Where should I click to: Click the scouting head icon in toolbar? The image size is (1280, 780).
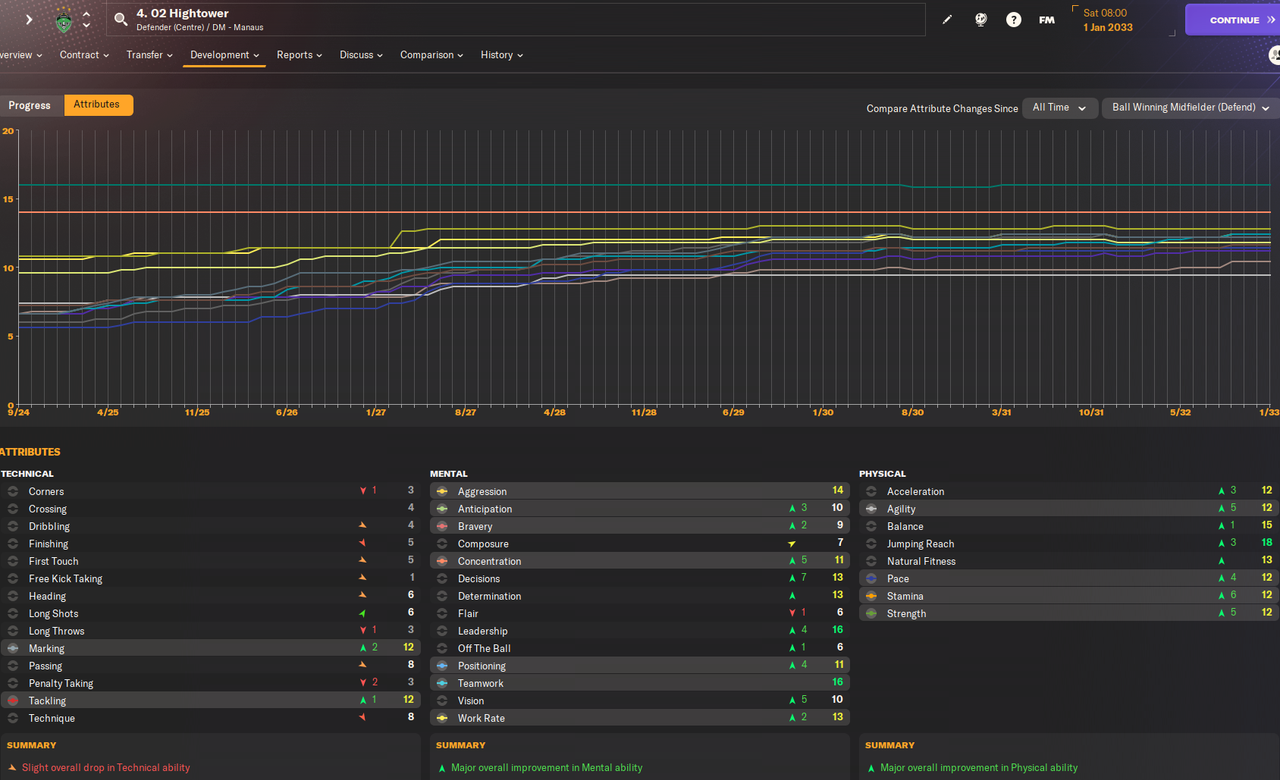(981, 20)
